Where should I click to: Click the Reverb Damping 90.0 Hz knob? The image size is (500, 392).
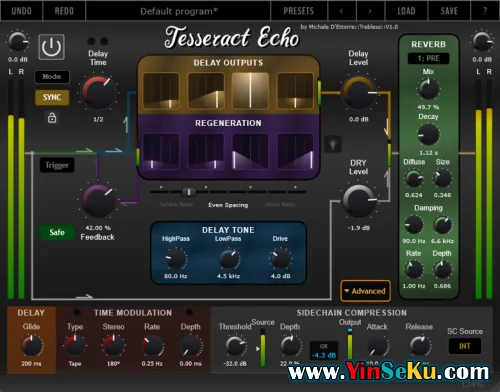tap(414, 225)
